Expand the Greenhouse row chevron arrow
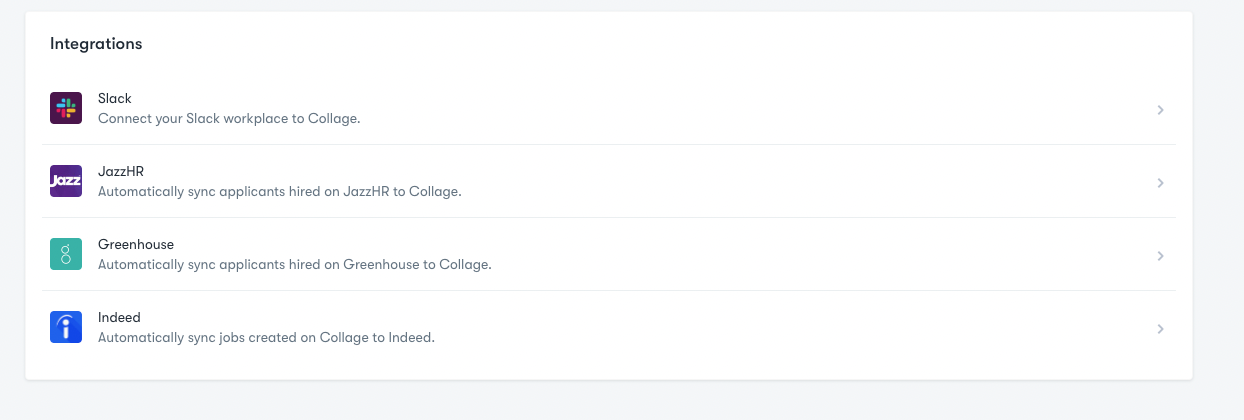Viewport: 1244px width, 420px height. click(1160, 256)
